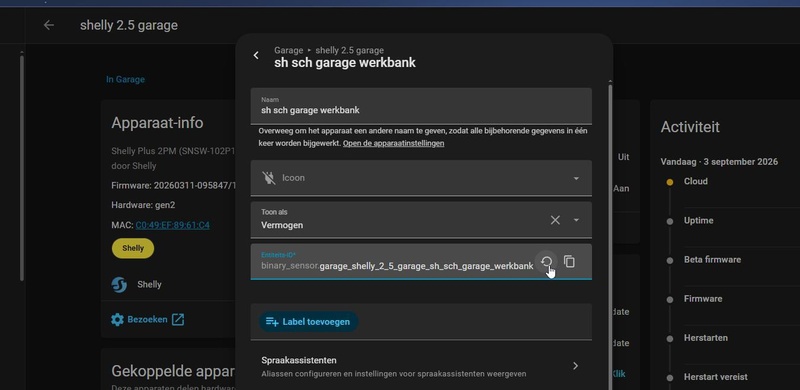Open the Bezoeken device link
Image resolution: width=800 pixels, height=390 pixels.
147,320
